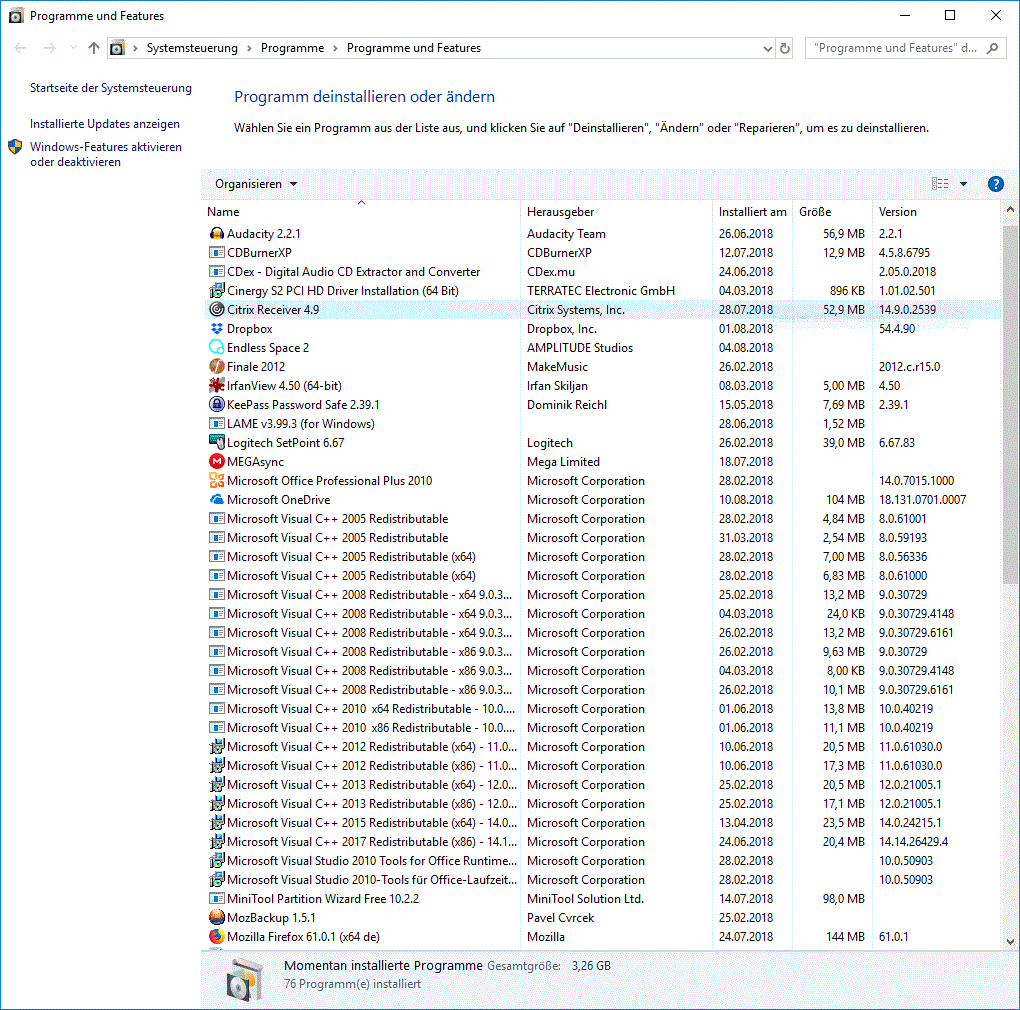Click the CDBurnerXP program icon

pos(217,252)
